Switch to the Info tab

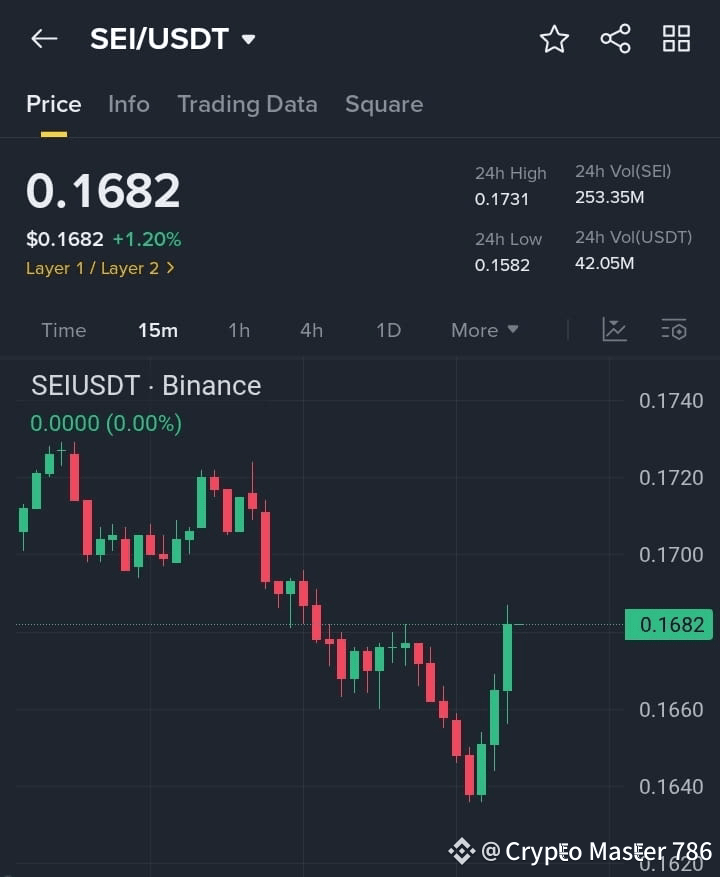pyautogui.click(x=129, y=104)
